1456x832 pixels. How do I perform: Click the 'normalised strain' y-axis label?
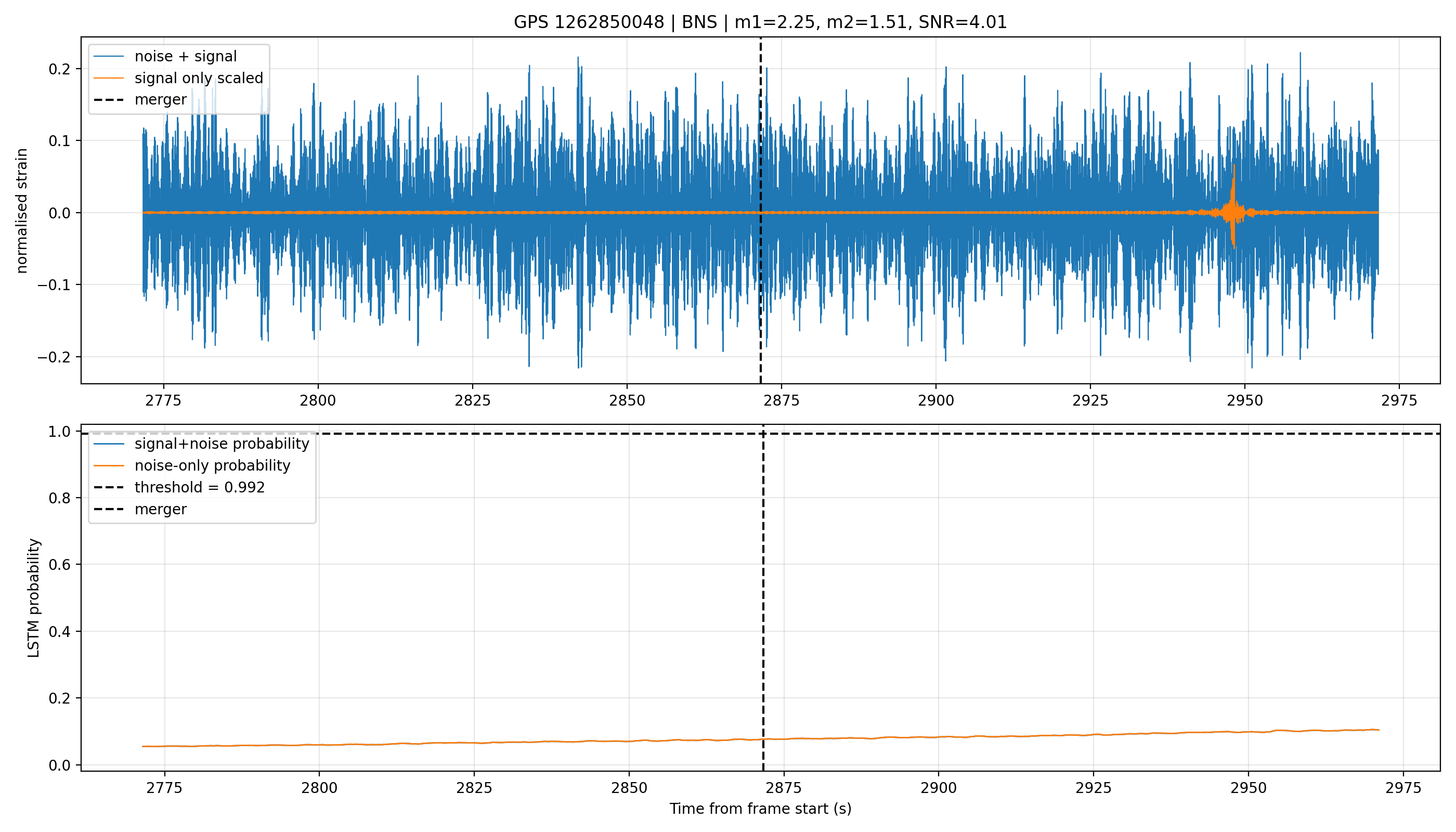pyautogui.click(x=22, y=211)
